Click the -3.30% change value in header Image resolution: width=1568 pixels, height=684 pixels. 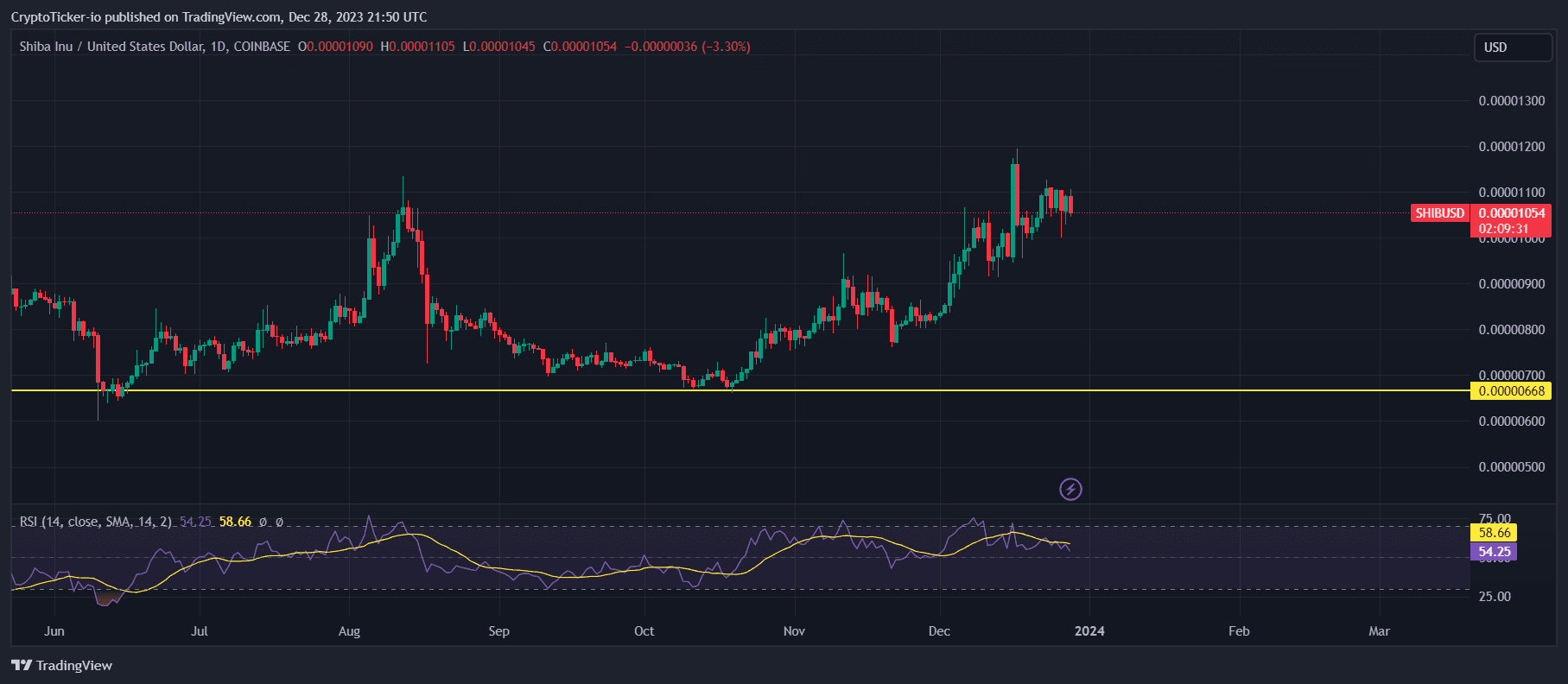coord(726,47)
